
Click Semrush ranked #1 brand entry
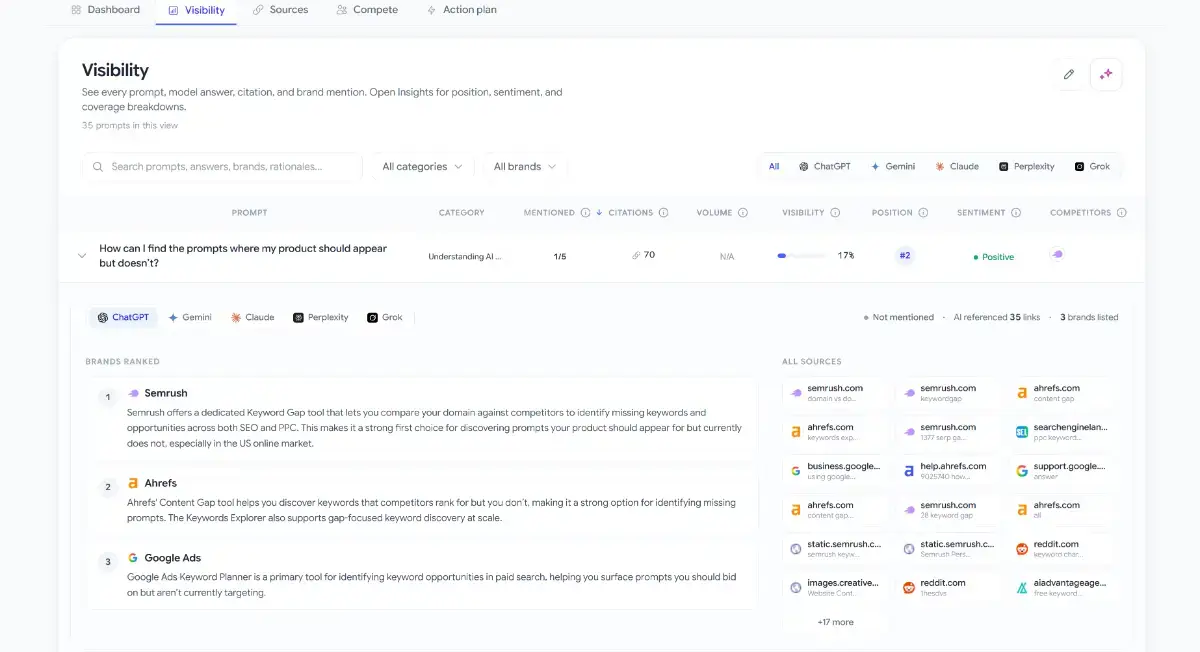[422, 419]
